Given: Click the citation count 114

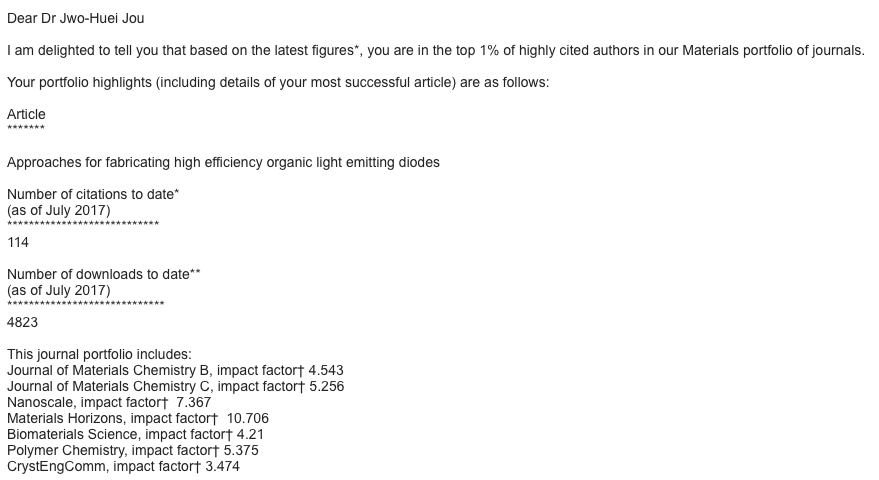Looking at the screenshot, I should (18, 242).
